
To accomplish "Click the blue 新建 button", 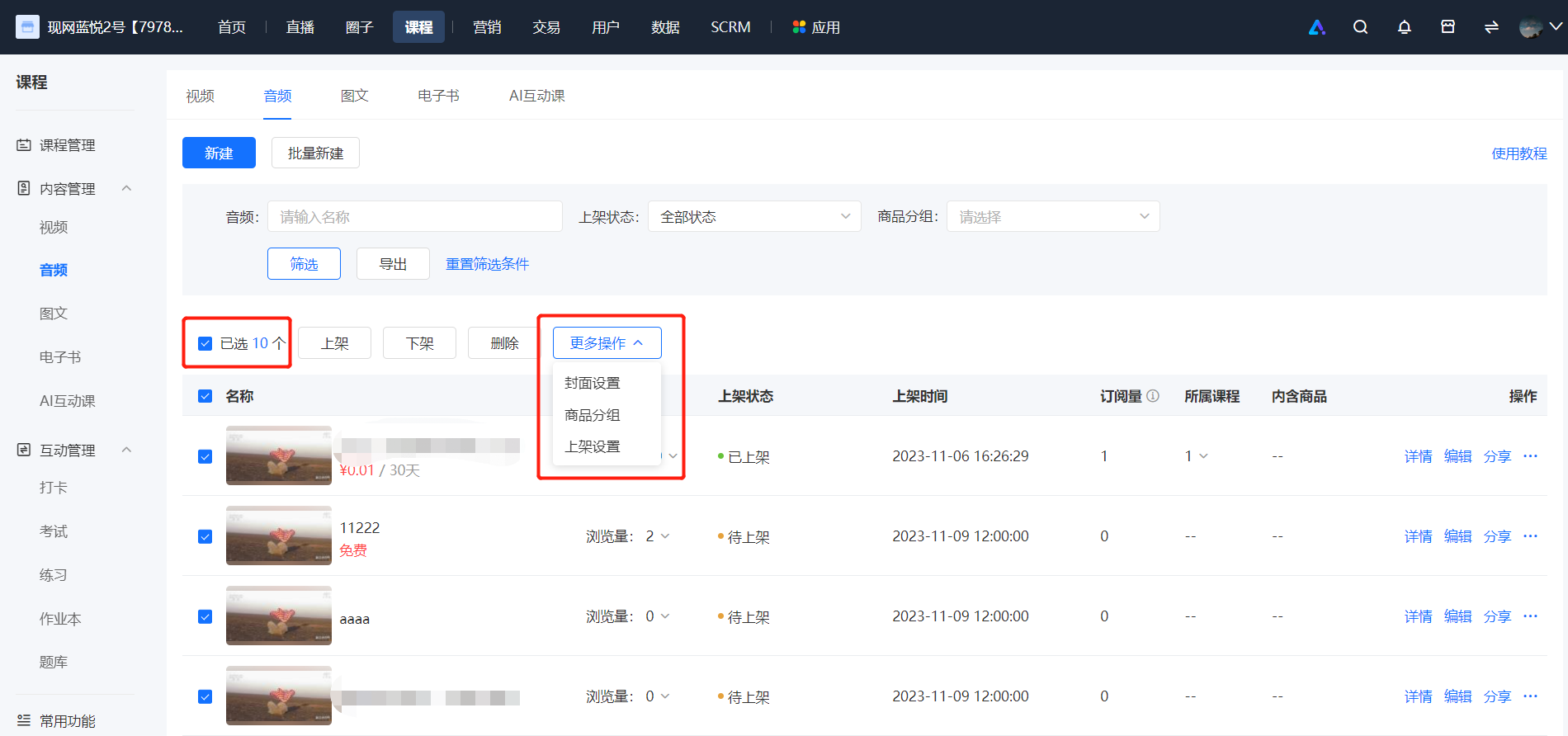I will [x=219, y=153].
